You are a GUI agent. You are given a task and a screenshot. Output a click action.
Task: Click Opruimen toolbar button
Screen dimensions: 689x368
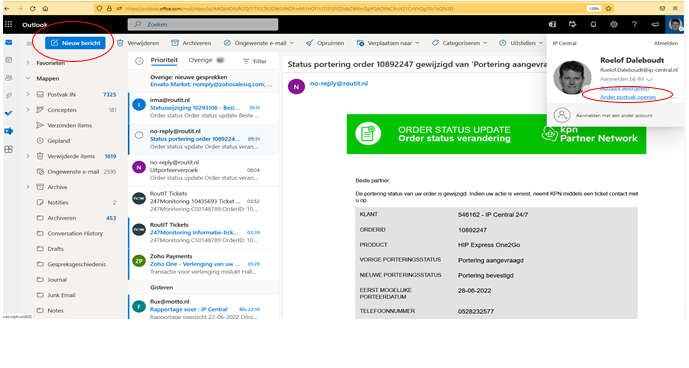click(x=325, y=43)
